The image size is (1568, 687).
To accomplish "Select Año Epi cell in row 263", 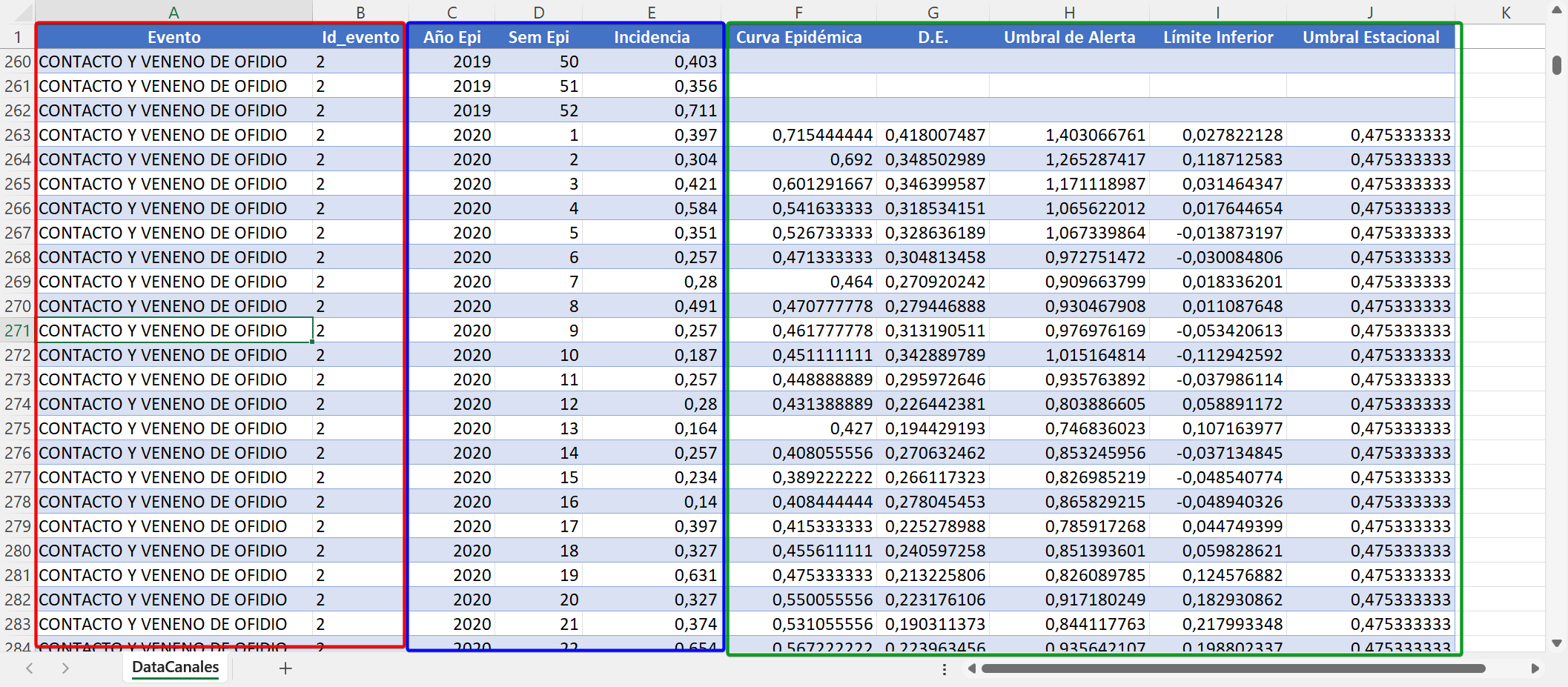I will pyautogui.click(x=451, y=135).
